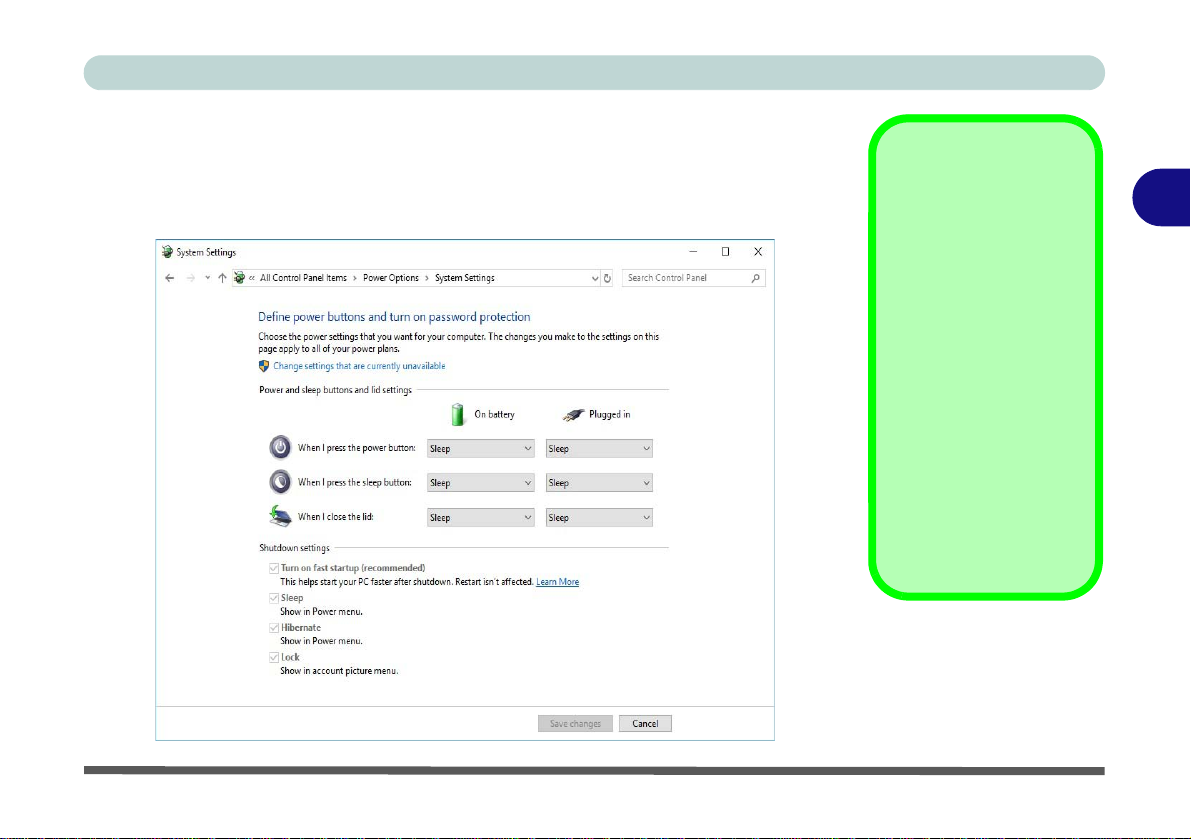1191x839 pixels.
Task: Open close the lid Plugged in dropdown
Action: point(599,518)
